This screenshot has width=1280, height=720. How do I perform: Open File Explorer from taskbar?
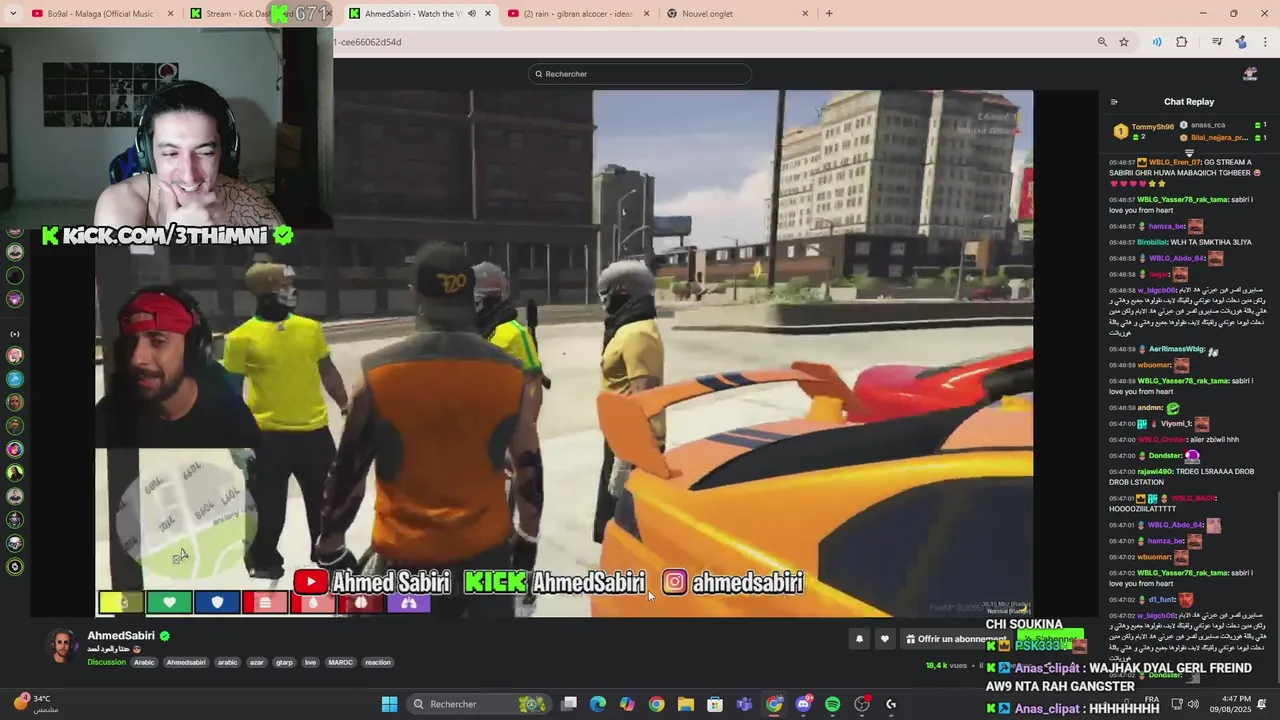(686, 704)
